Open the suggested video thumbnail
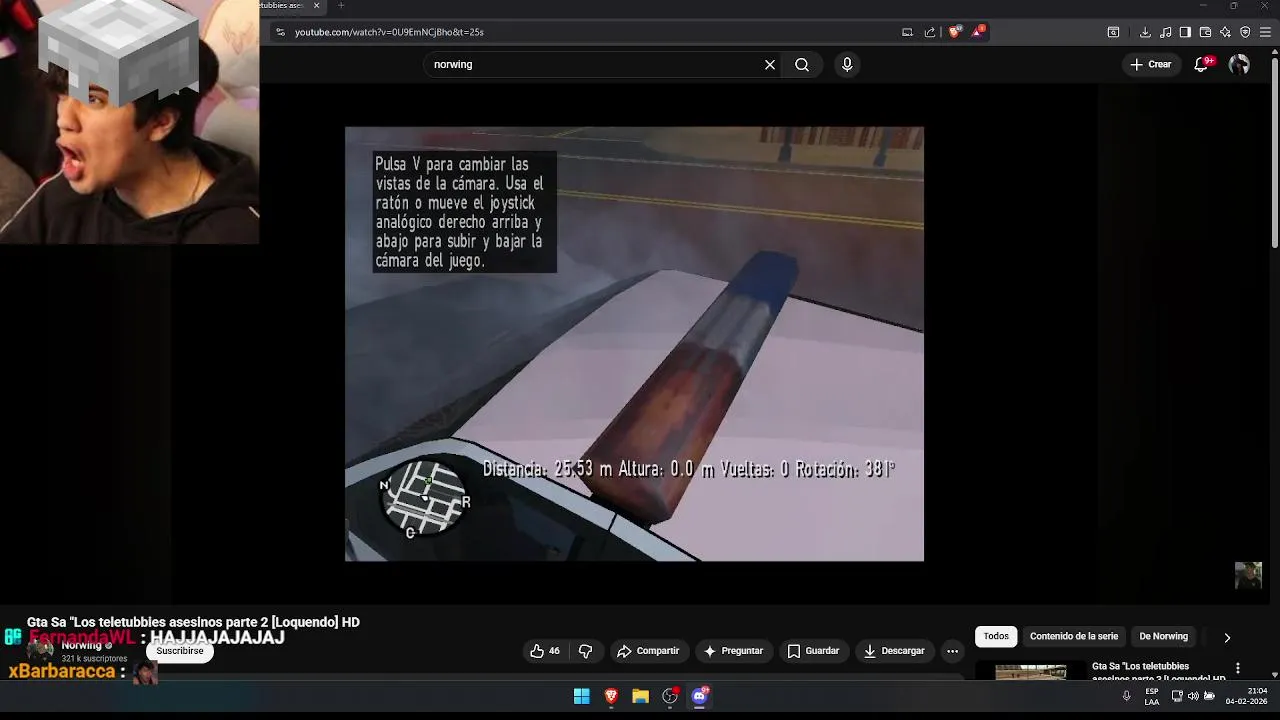This screenshot has width=1280, height=720. [1031, 670]
